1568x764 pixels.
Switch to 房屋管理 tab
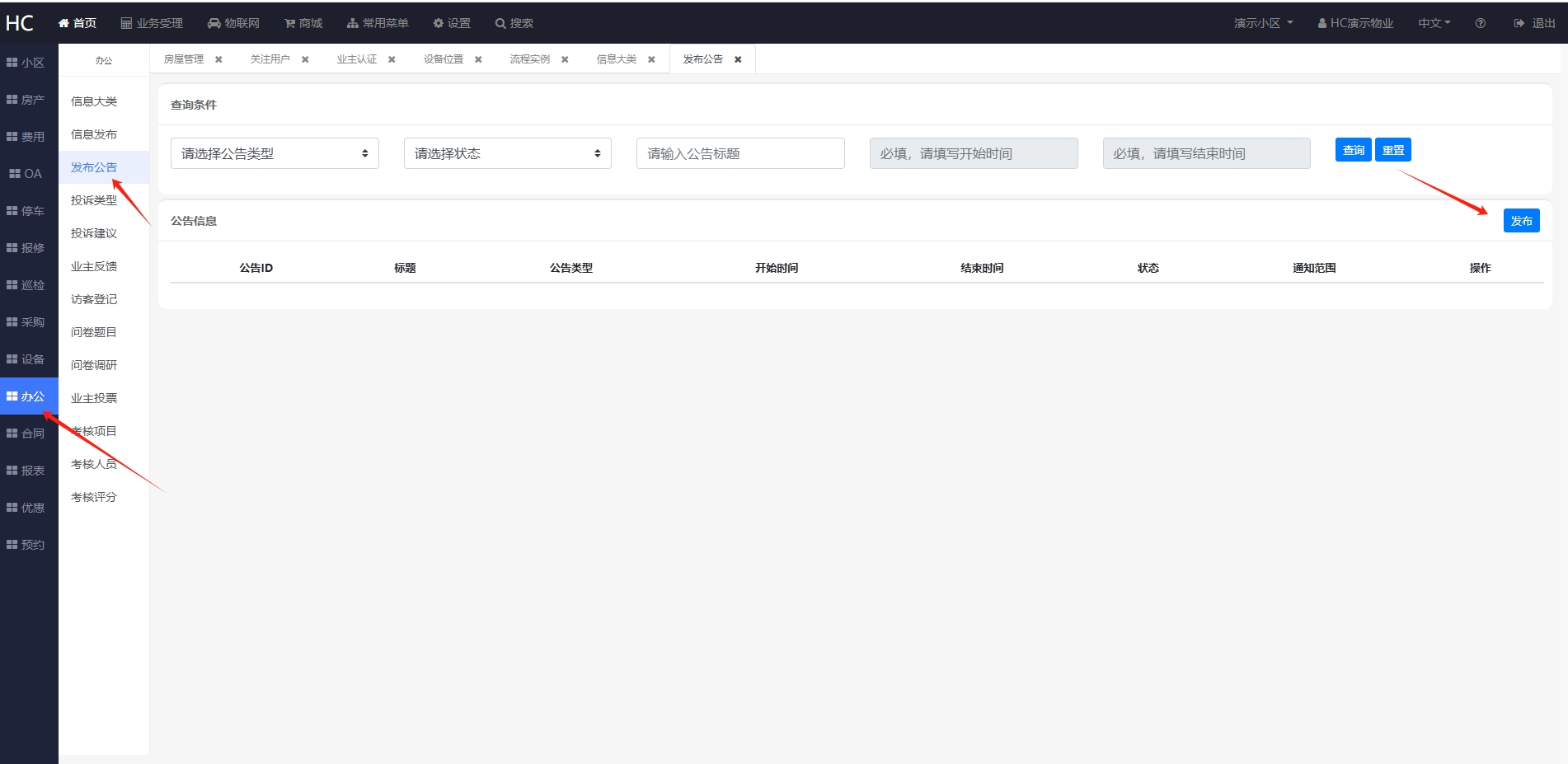[184, 59]
